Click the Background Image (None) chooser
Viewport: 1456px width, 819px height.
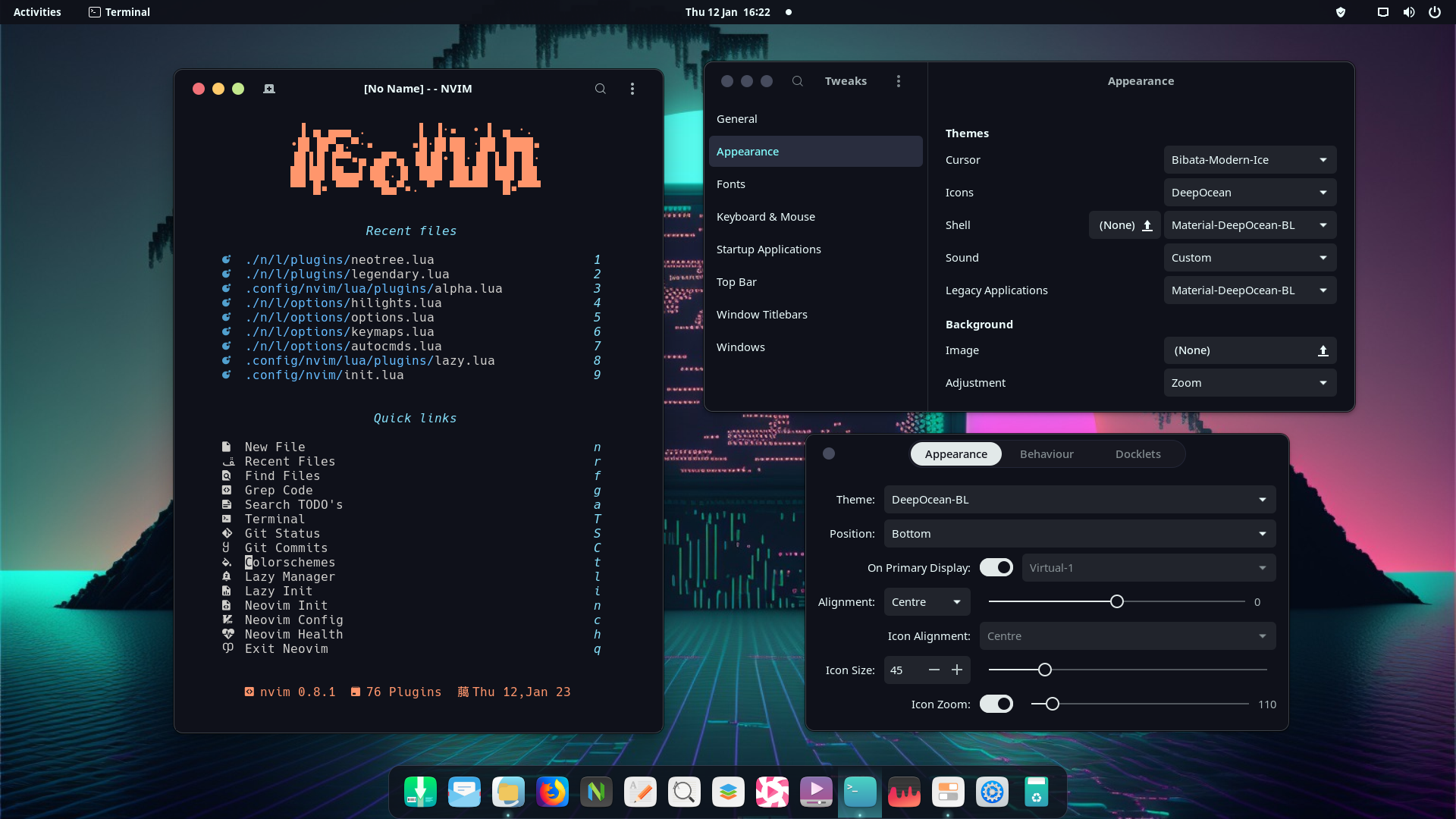click(x=1250, y=350)
